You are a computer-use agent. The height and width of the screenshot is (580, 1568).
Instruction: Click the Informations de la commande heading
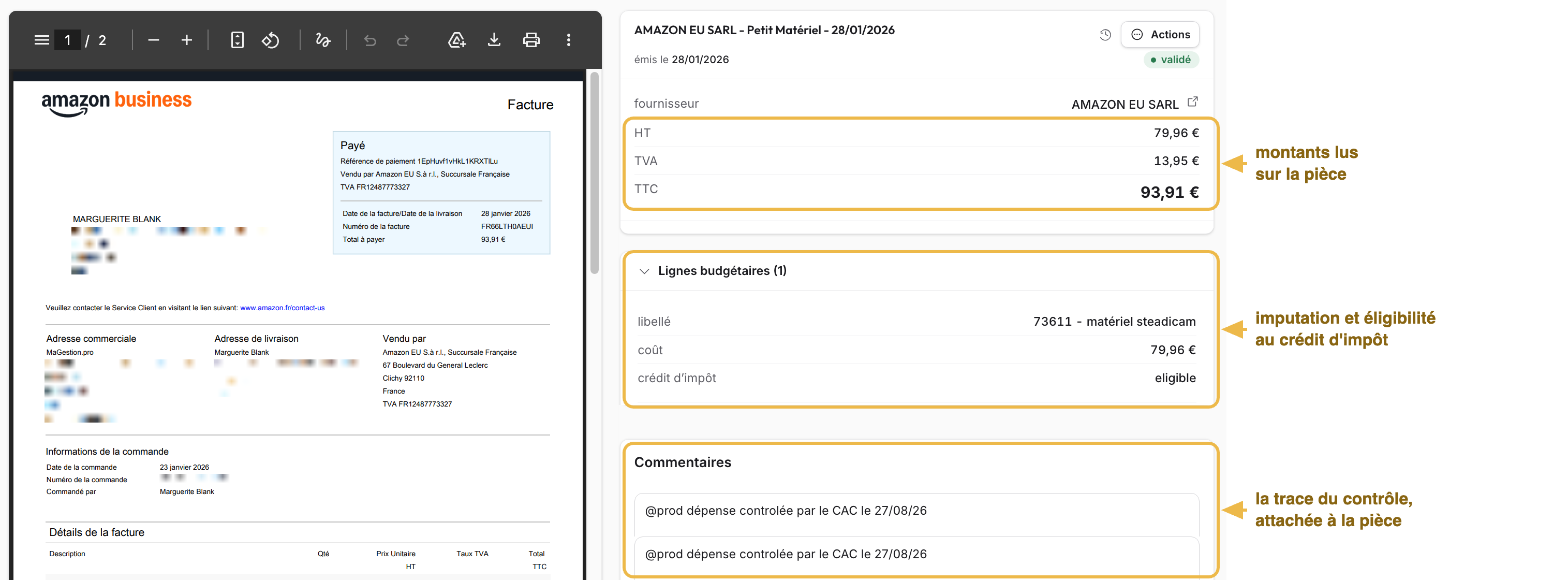pos(107,452)
